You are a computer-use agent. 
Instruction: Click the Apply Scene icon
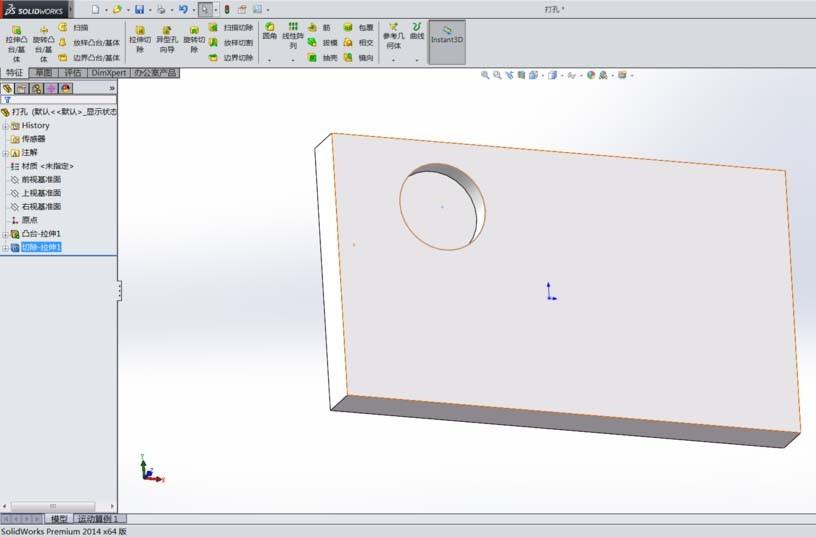[603, 75]
